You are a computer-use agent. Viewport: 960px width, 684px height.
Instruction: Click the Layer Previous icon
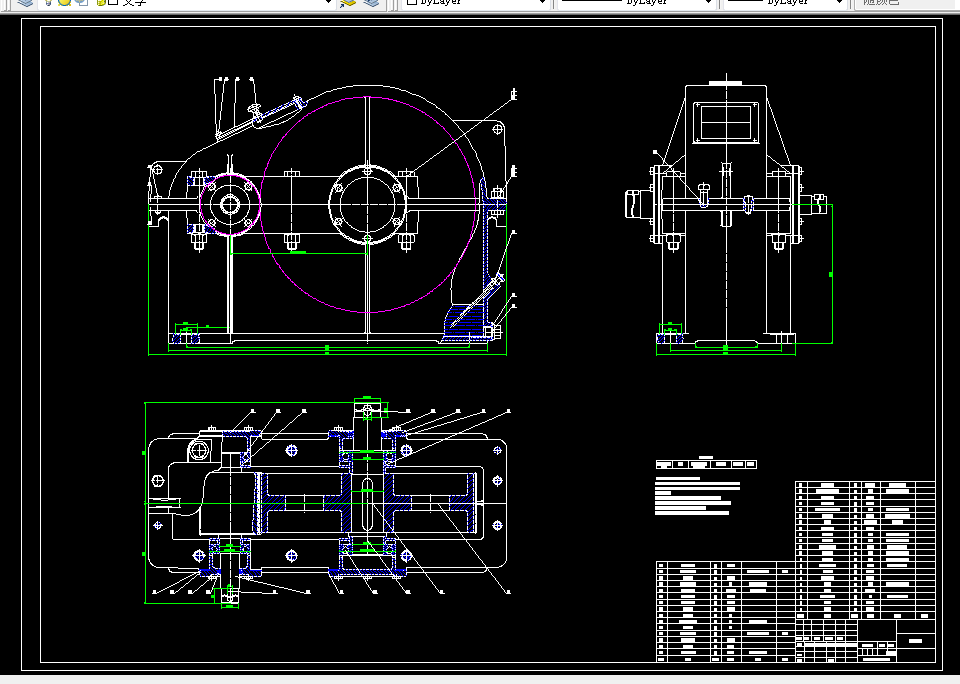coord(371,2)
